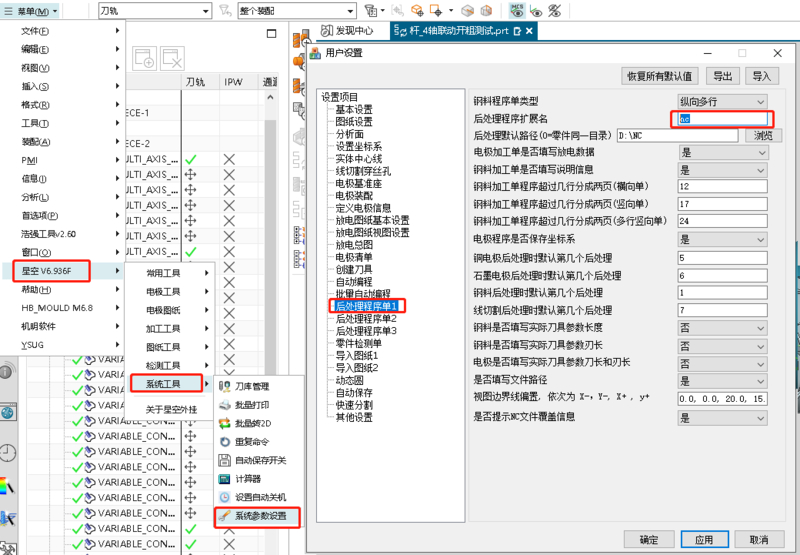Open 星空 V6.936F plugin menu

52,271
